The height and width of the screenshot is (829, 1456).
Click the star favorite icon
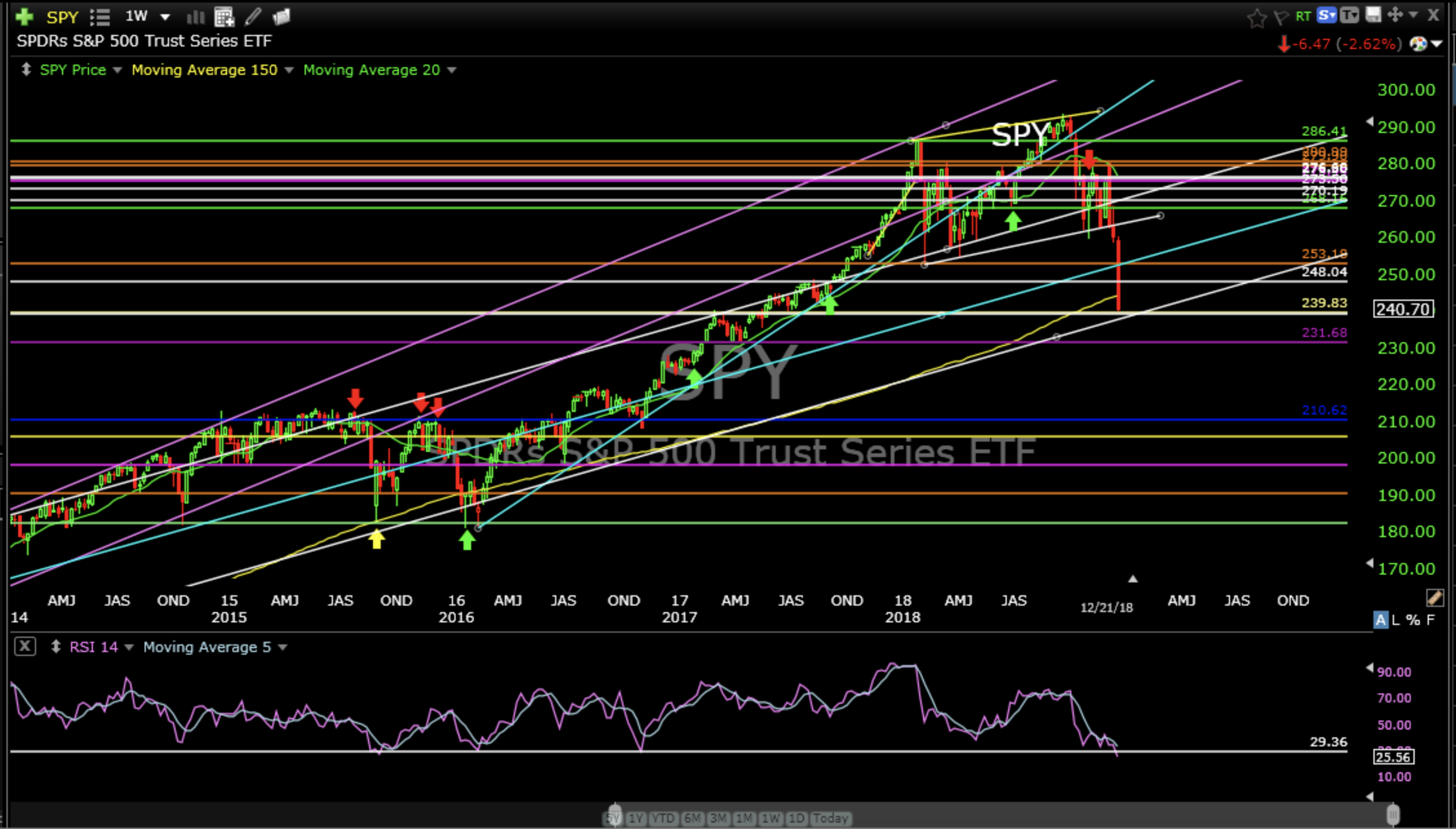pyautogui.click(x=1256, y=17)
